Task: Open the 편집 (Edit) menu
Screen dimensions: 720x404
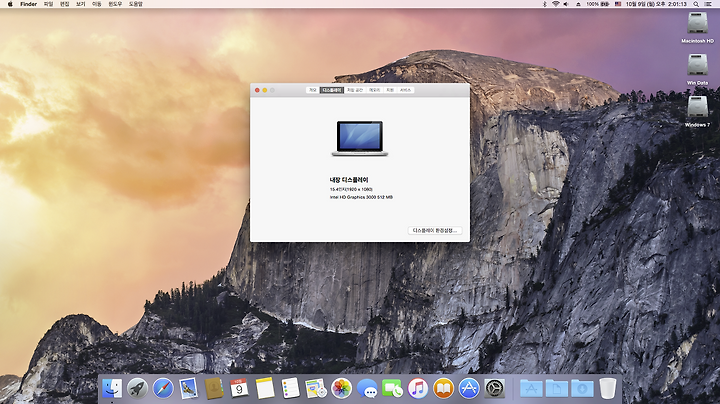Action: click(x=64, y=4)
